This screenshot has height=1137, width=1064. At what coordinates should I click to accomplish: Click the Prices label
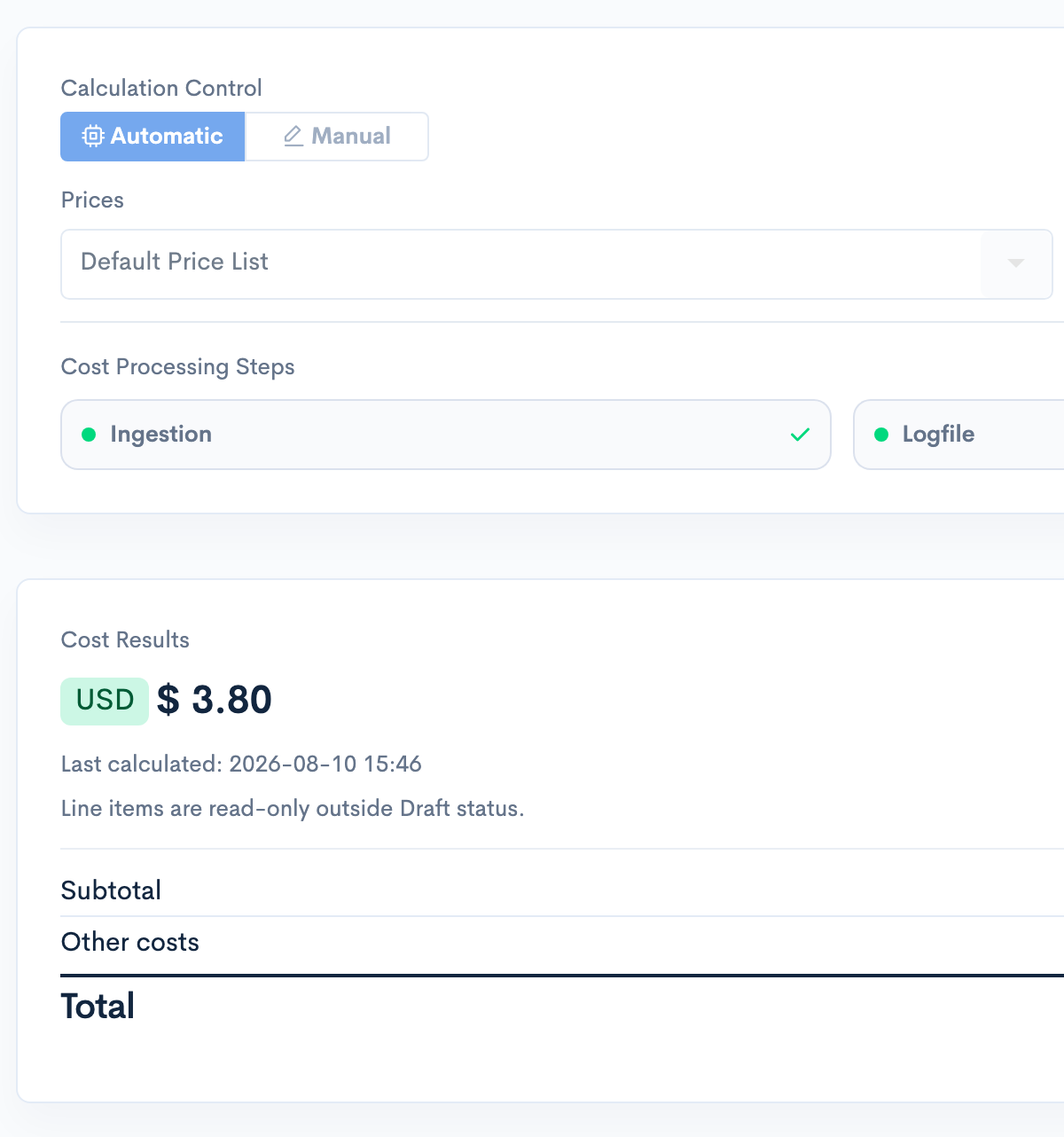pos(92,200)
